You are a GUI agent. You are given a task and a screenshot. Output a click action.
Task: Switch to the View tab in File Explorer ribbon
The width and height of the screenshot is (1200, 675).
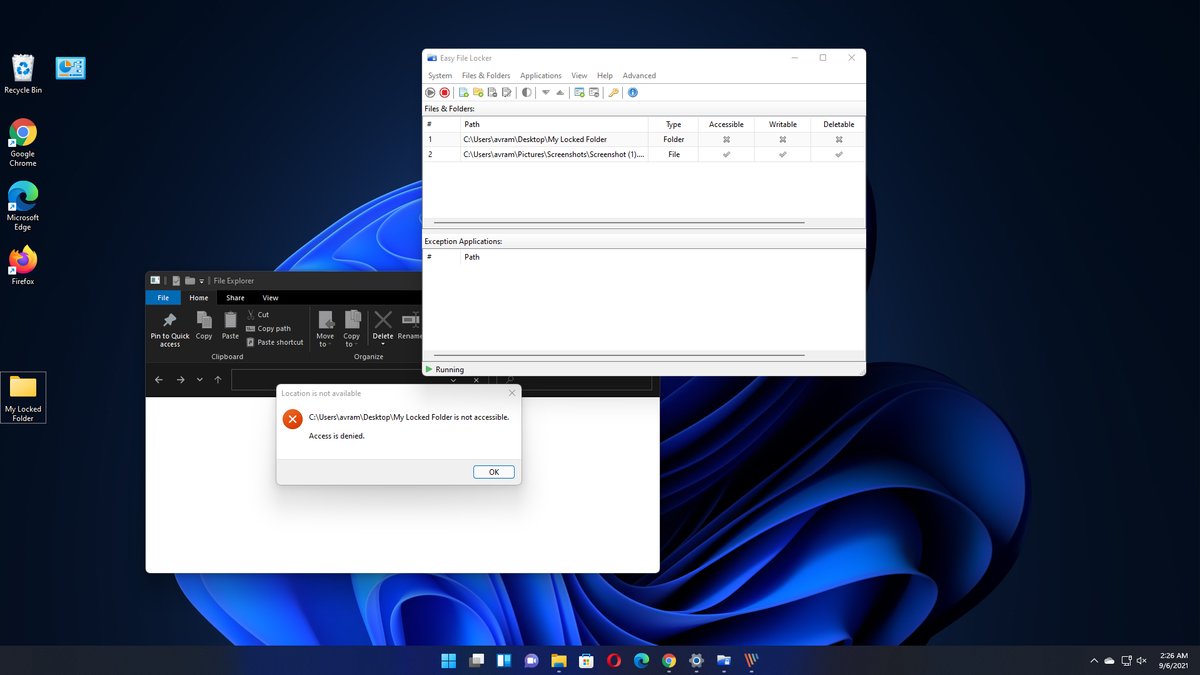point(270,297)
